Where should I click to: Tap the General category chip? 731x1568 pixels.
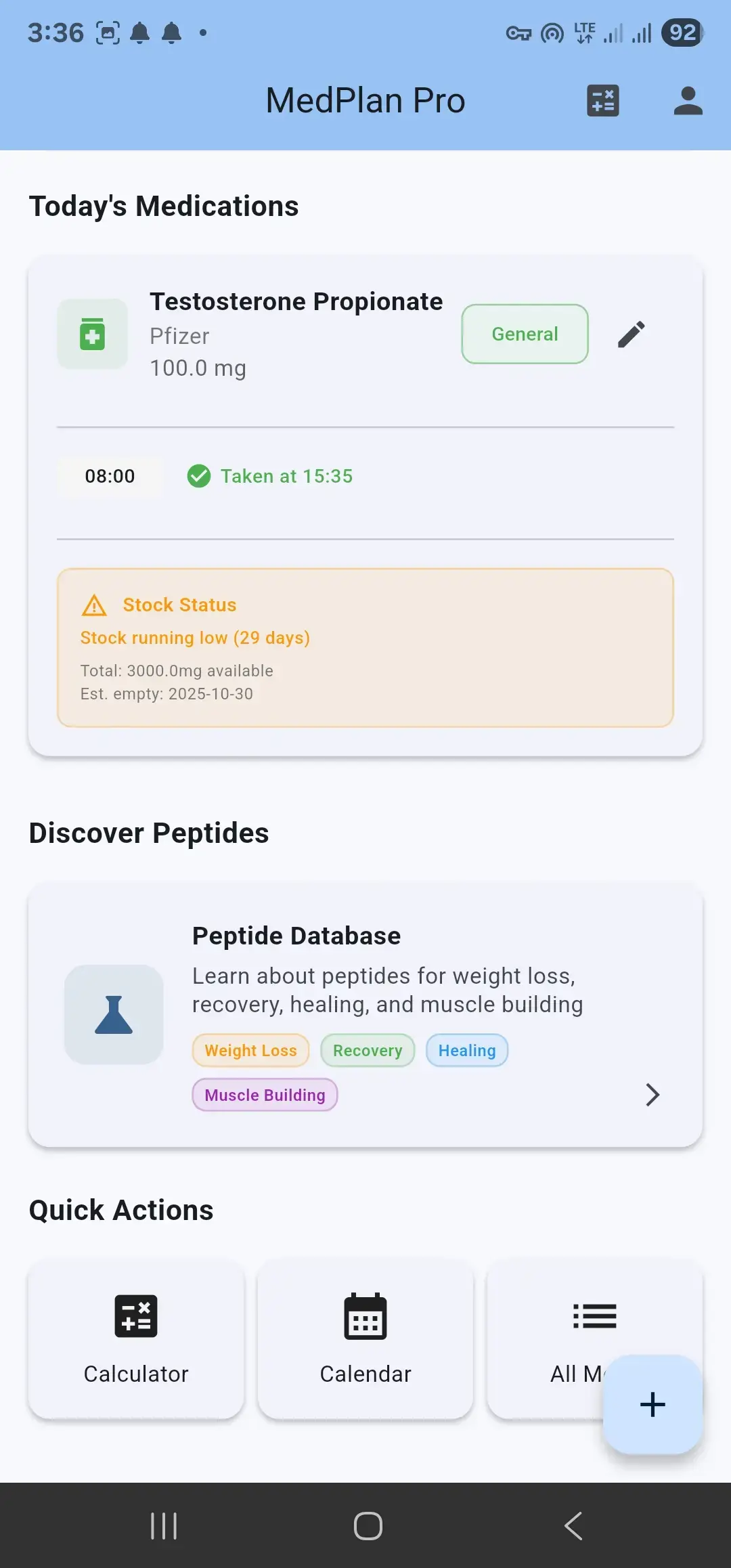[525, 334]
